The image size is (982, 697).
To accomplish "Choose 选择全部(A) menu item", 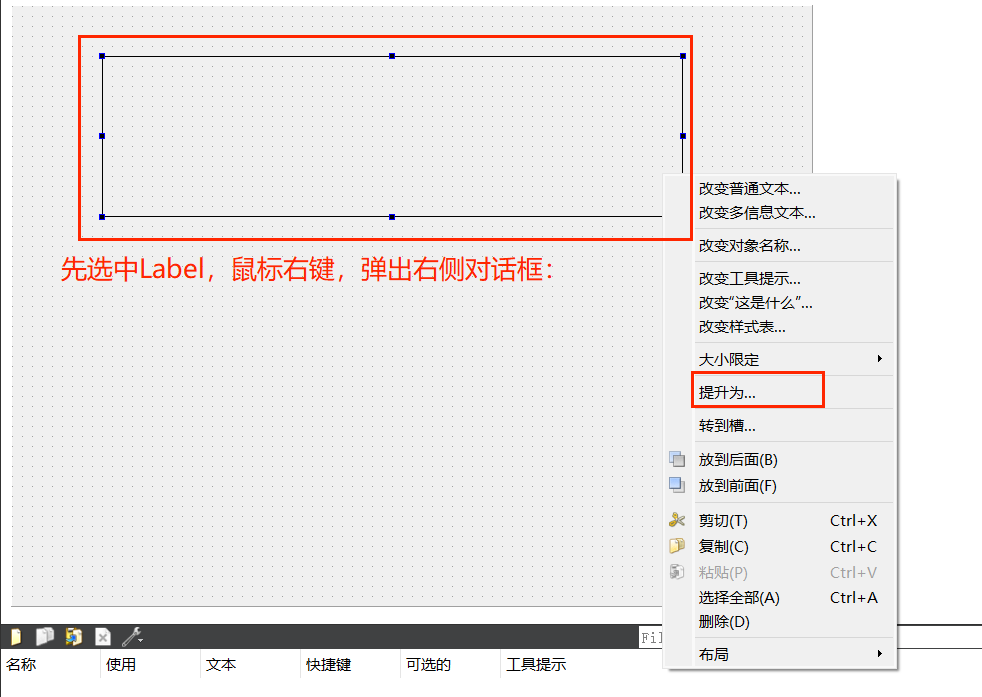I will pyautogui.click(x=780, y=597).
